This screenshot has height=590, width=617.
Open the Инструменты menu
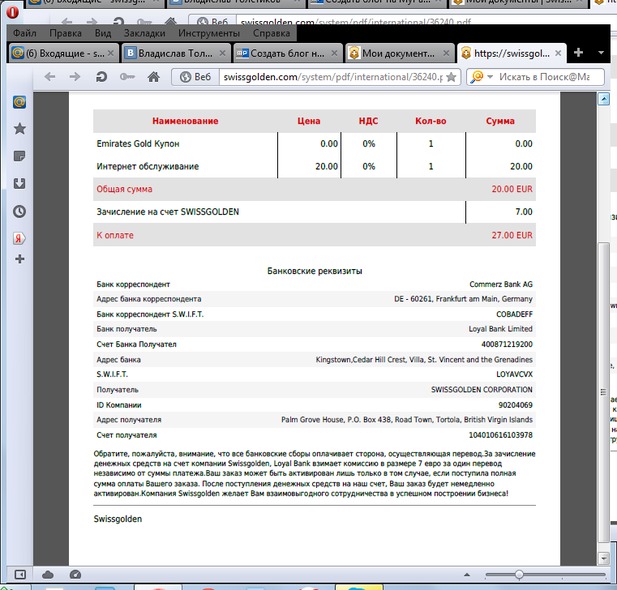(x=209, y=33)
